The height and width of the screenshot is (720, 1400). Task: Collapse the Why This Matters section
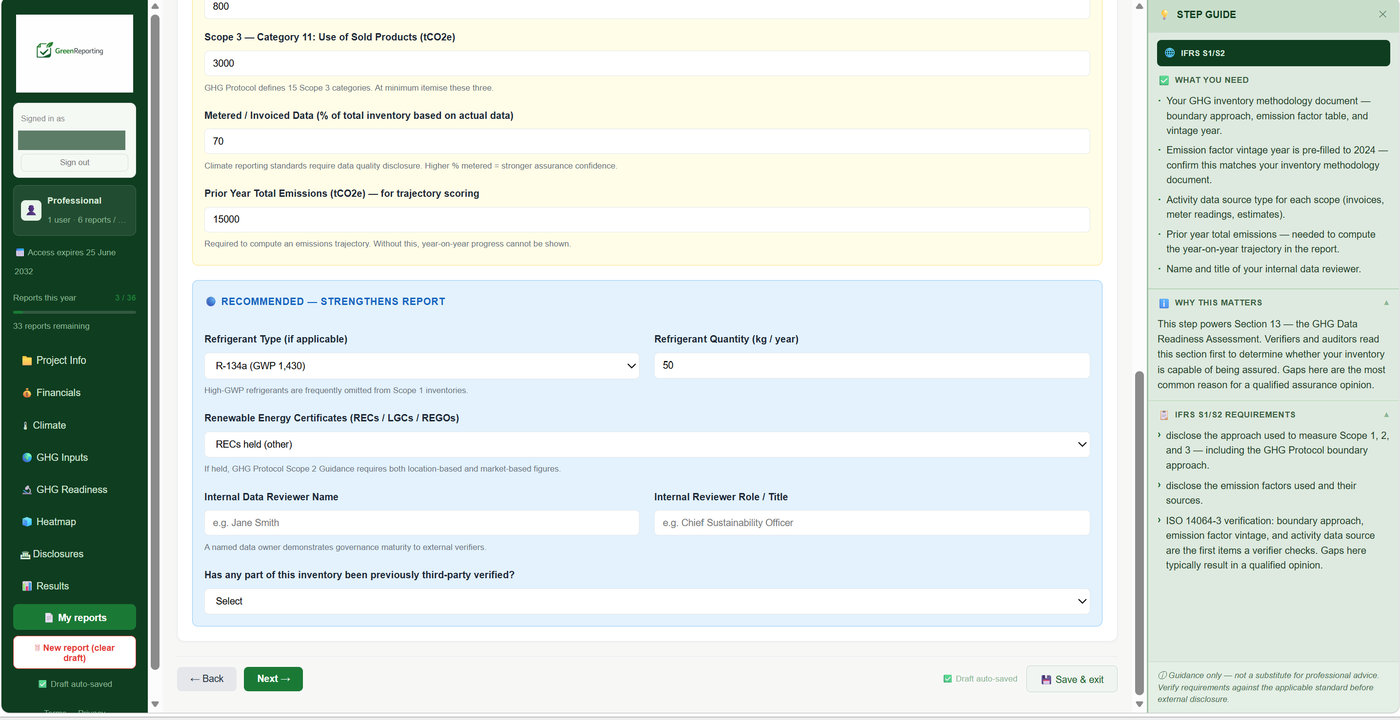tap(1386, 302)
